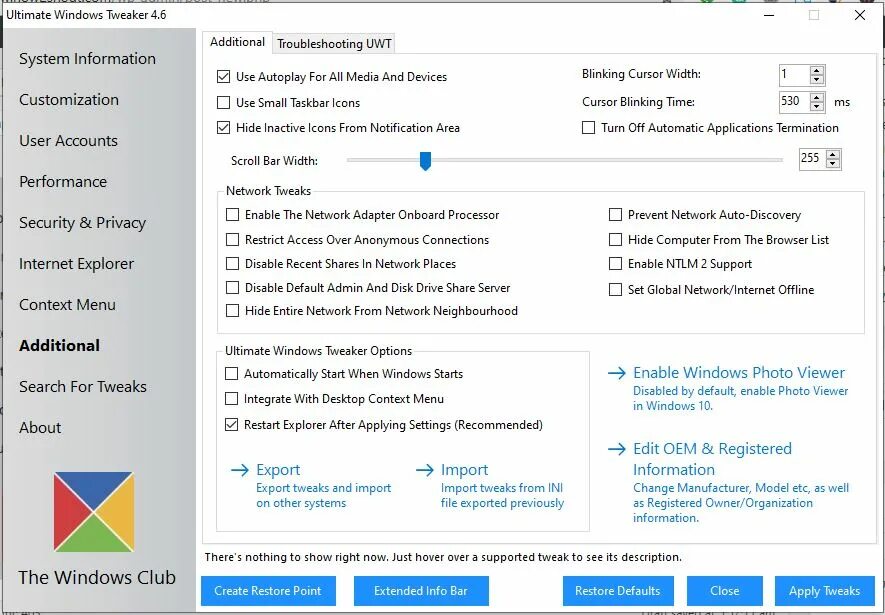Open Performance section in sidebar

63,182
